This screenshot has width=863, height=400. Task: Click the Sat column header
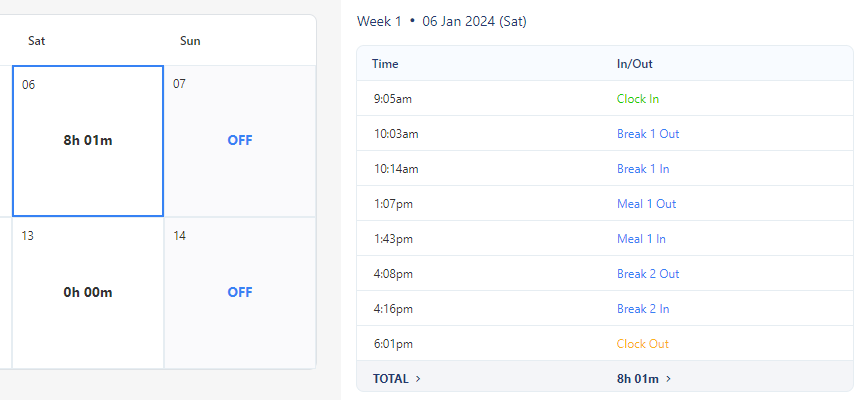pyautogui.click(x=37, y=41)
